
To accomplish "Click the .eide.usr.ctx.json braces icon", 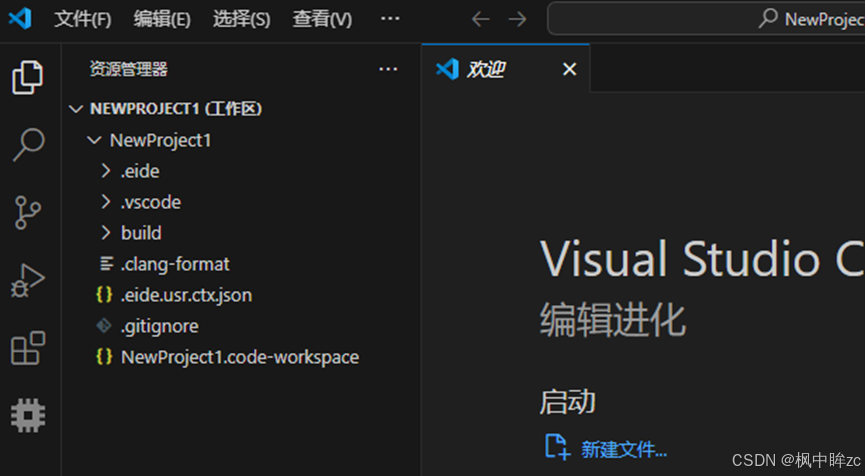I will coord(104,295).
